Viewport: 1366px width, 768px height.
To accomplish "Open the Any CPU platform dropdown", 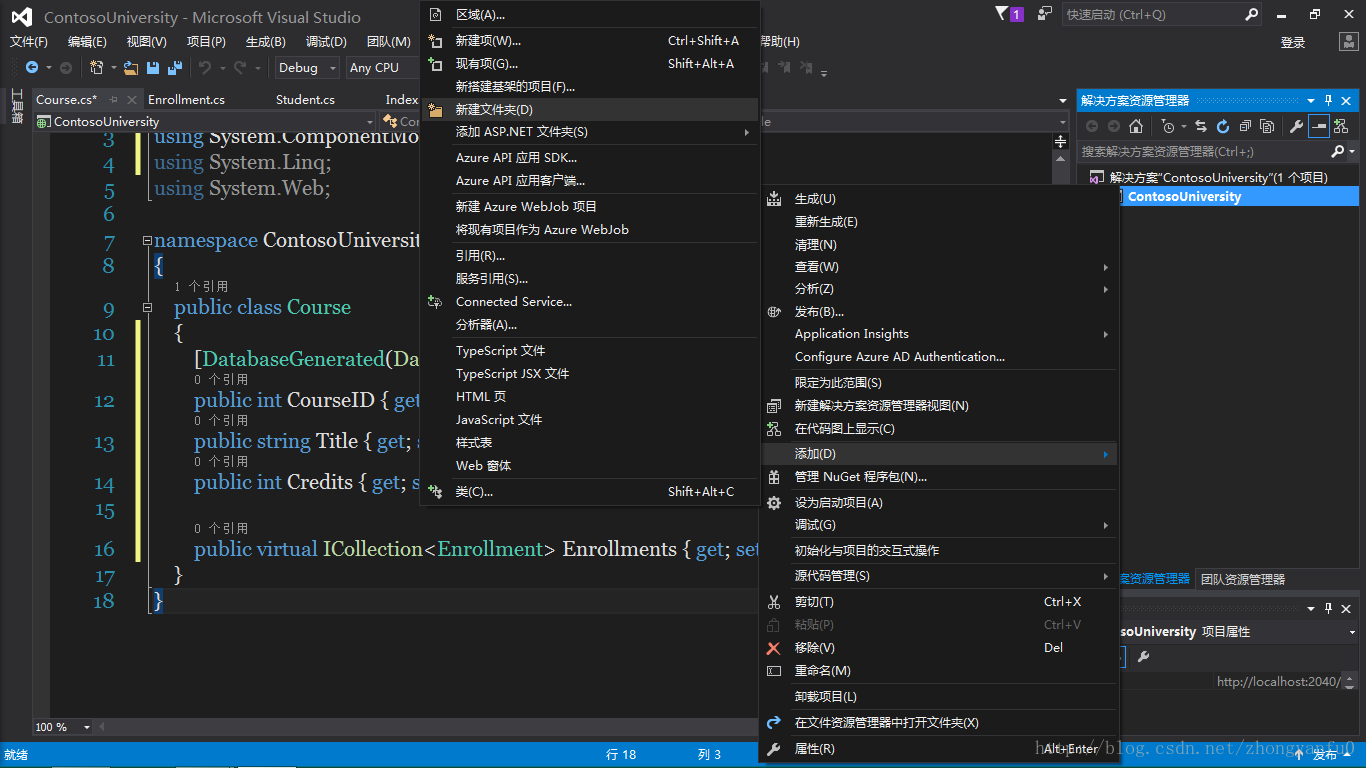I will coord(382,68).
